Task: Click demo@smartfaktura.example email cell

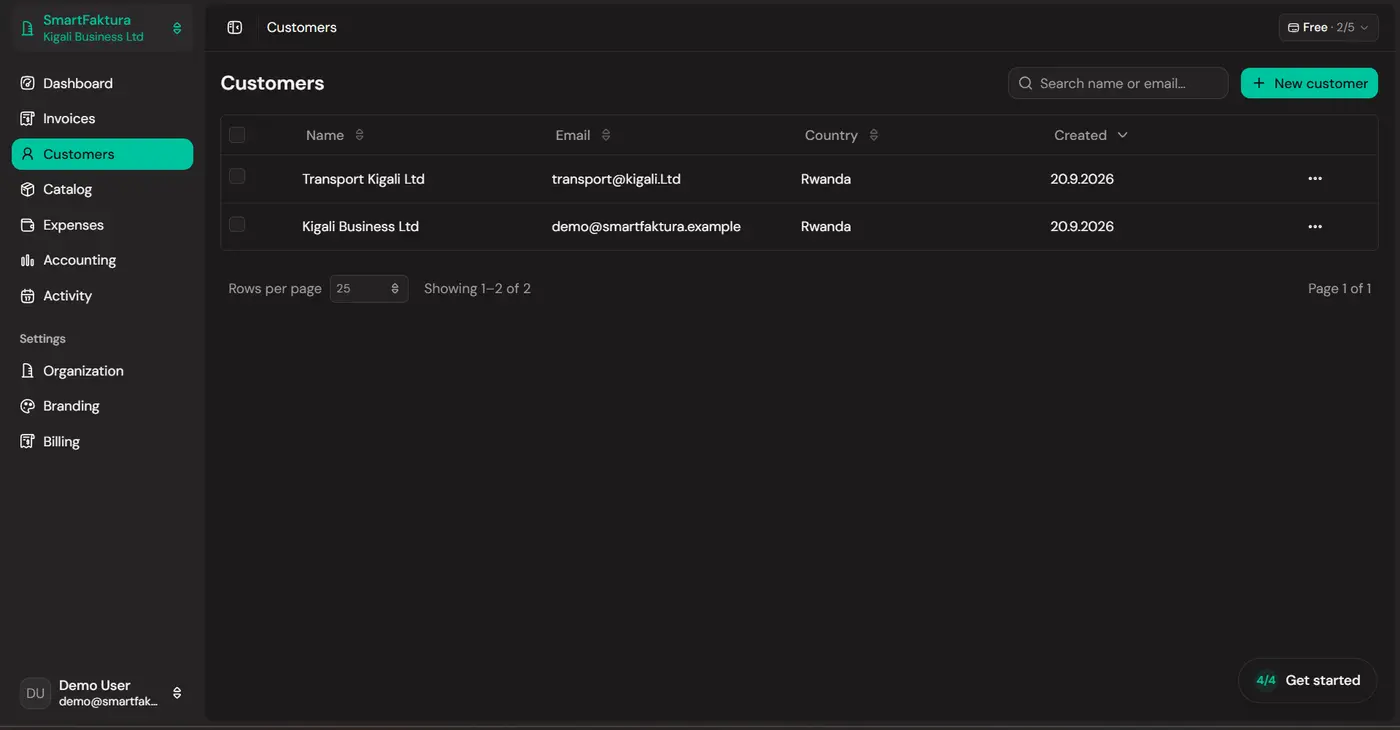Action: tap(646, 227)
